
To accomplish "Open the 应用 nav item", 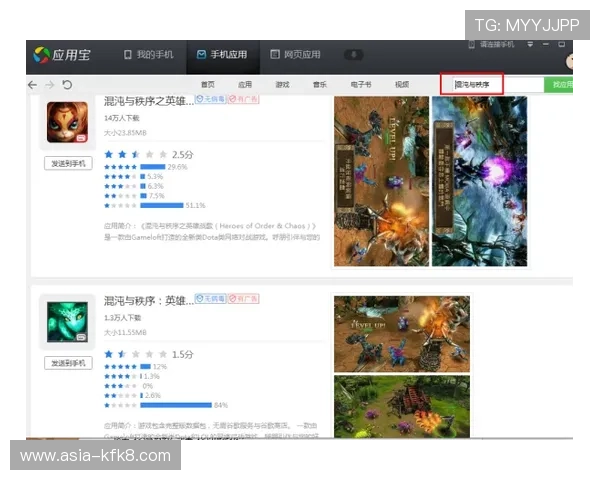I will 245,85.
